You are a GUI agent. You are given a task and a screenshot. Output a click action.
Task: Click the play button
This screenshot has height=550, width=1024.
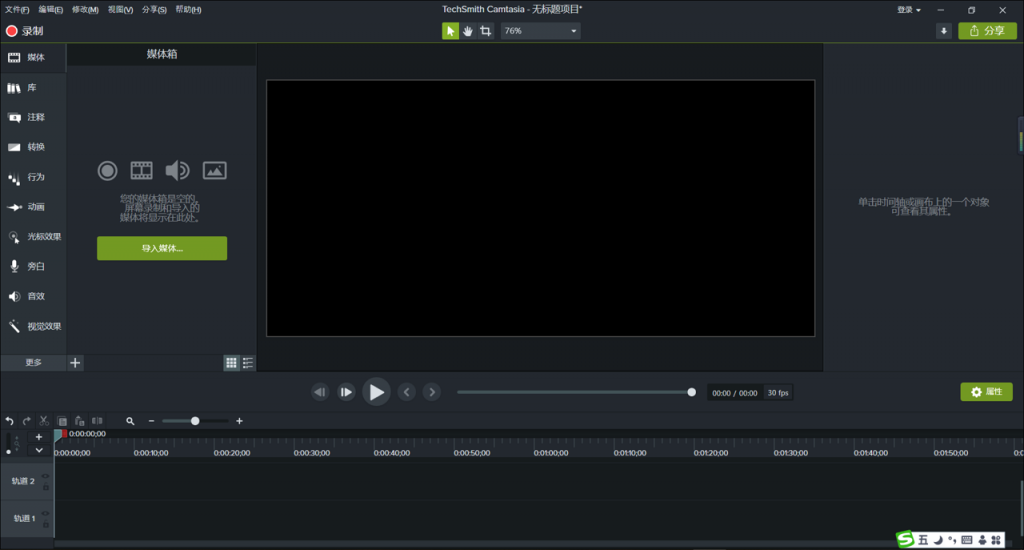tap(376, 392)
